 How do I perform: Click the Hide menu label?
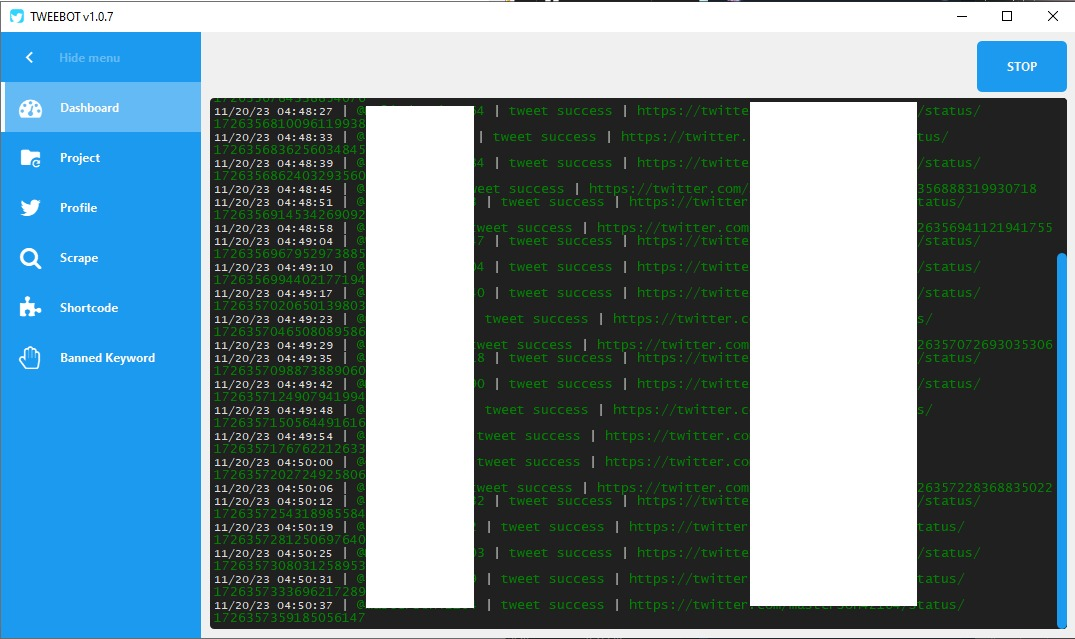tap(89, 58)
